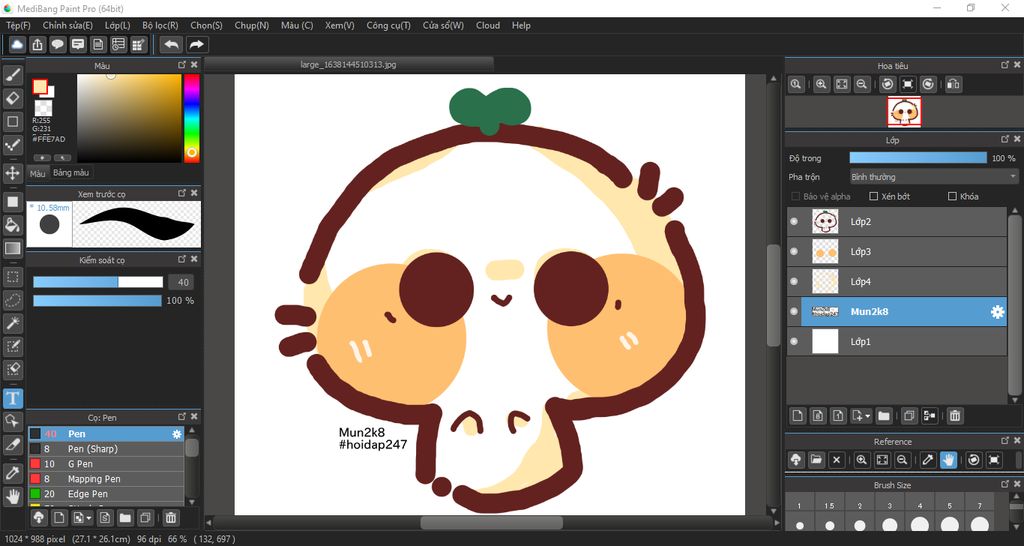Click the hand icon in Reference panel
Viewport: 1024px width, 546px height.
(x=948, y=460)
